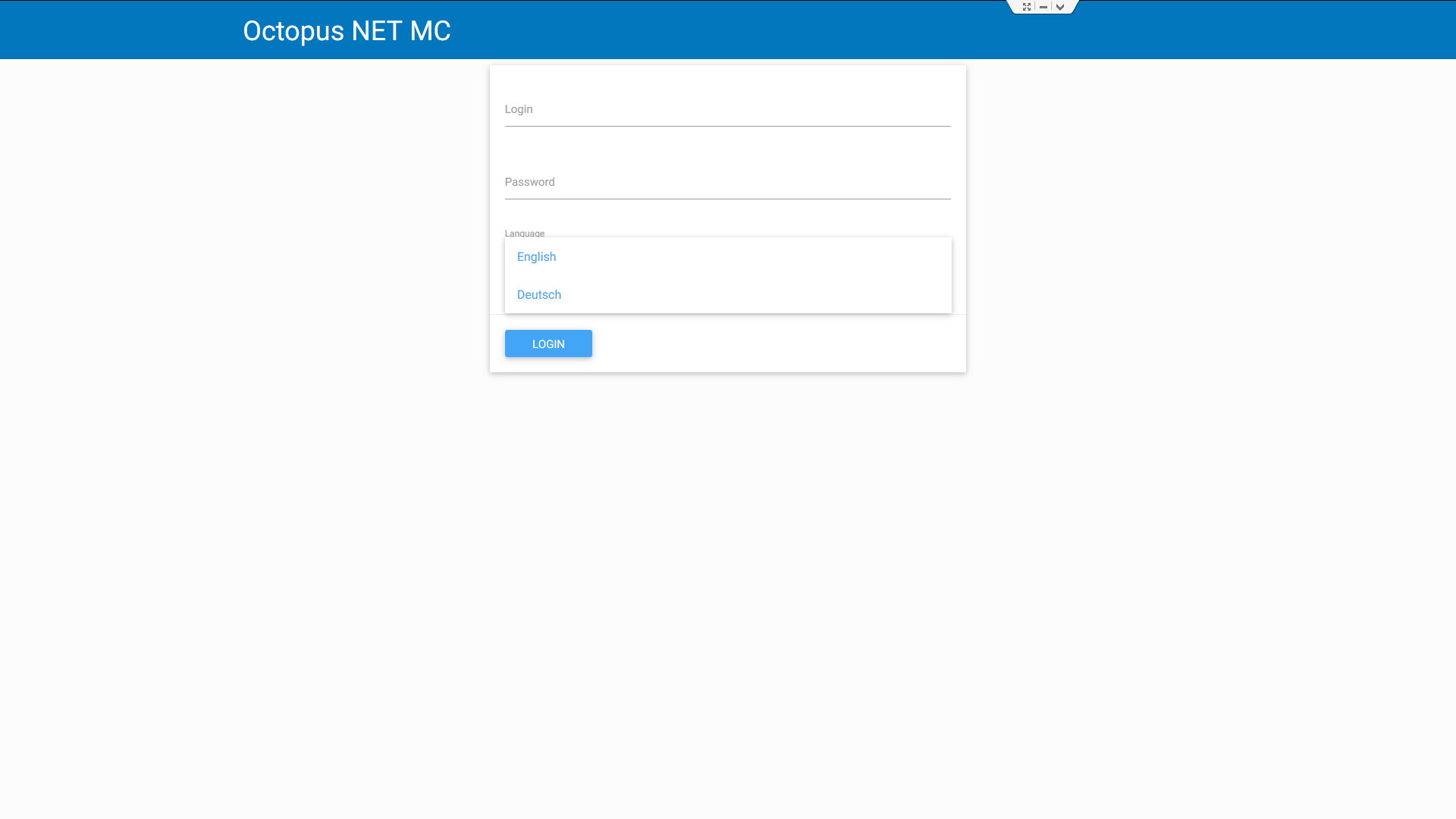The height and width of the screenshot is (819, 1456).
Task: Focus the Login input field
Action: pyautogui.click(x=727, y=110)
